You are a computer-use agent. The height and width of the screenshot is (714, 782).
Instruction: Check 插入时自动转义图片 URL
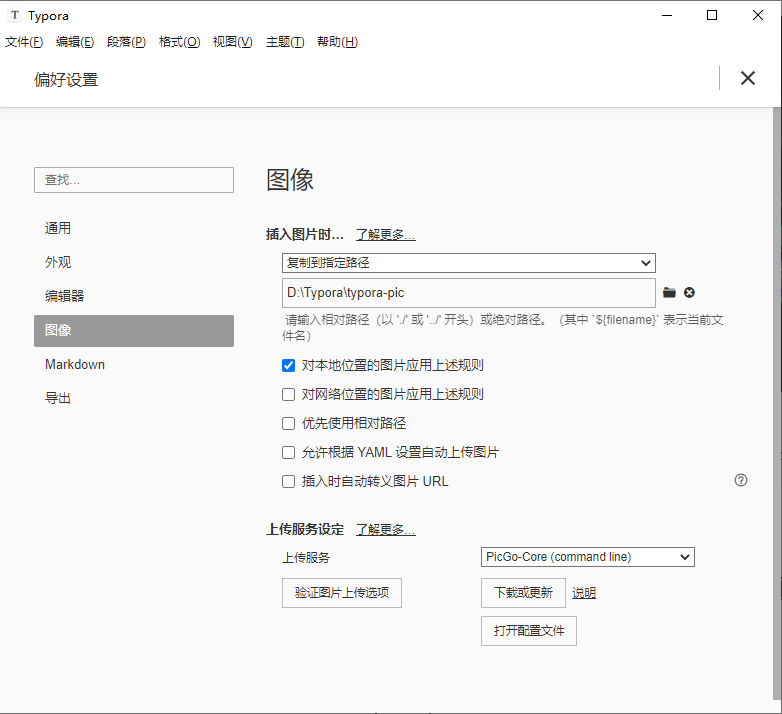coord(288,481)
